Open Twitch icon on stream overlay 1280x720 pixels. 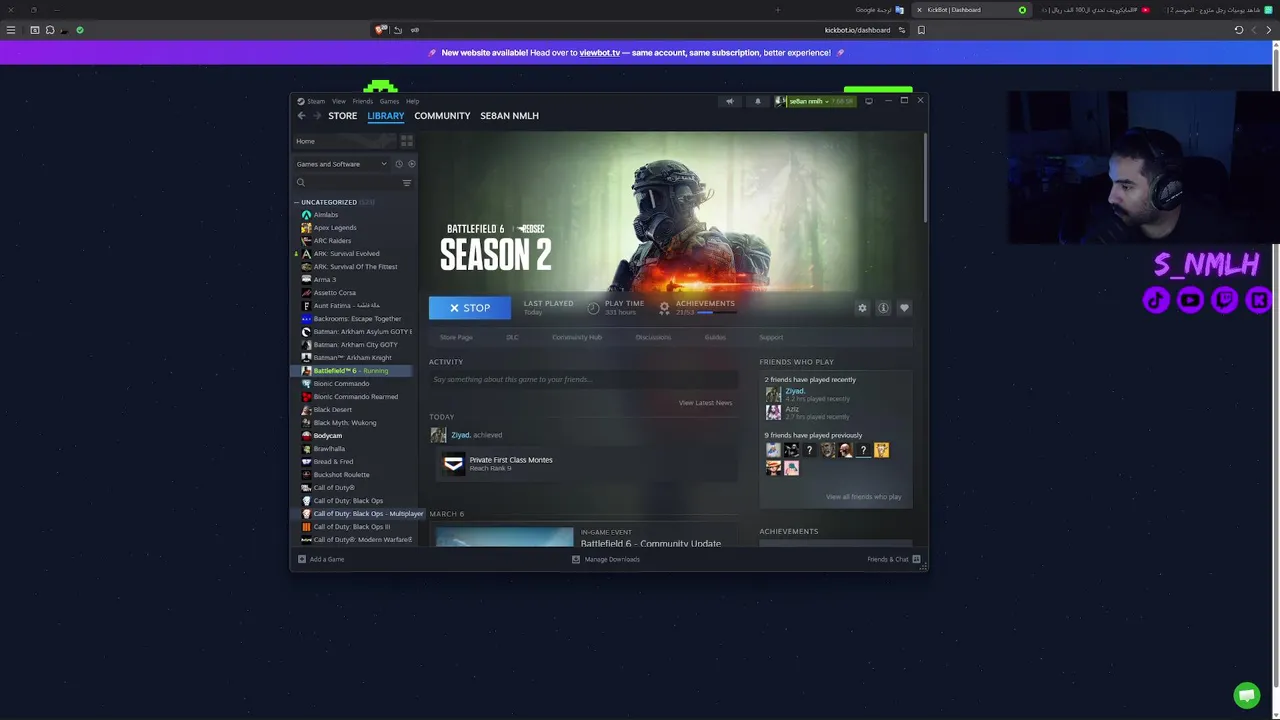[x=1224, y=300]
